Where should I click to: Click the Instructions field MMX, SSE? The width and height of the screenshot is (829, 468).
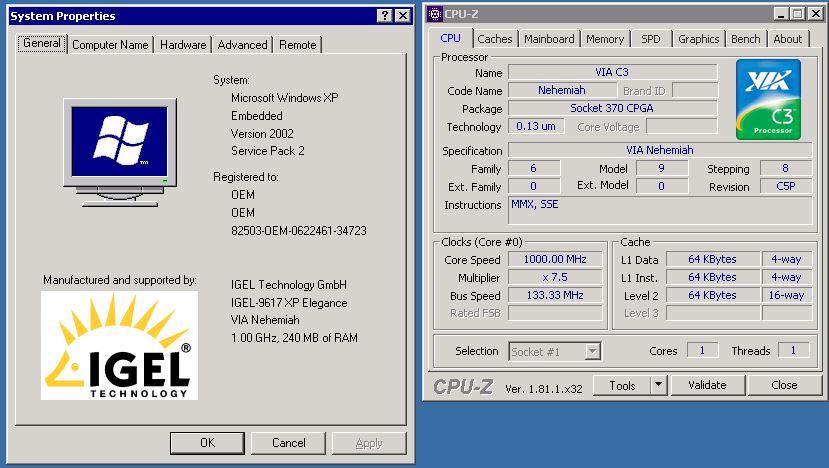(x=660, y=210)
